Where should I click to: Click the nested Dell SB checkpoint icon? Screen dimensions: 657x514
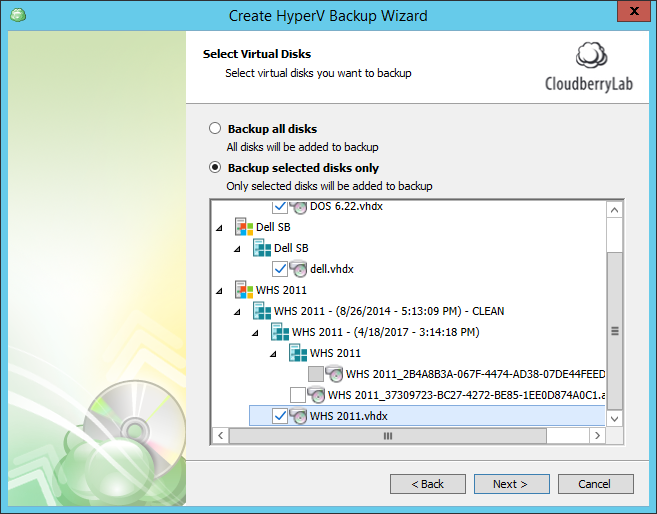click(x=262, y=248)
